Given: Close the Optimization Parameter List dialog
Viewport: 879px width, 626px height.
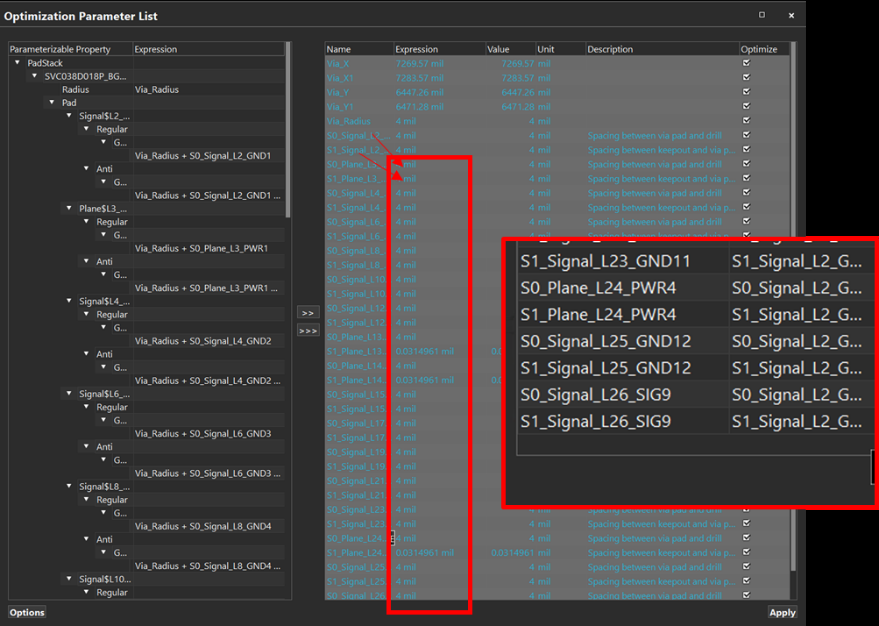Looking at the screenshot, I should pyautogui.click(x=791, y=16).
